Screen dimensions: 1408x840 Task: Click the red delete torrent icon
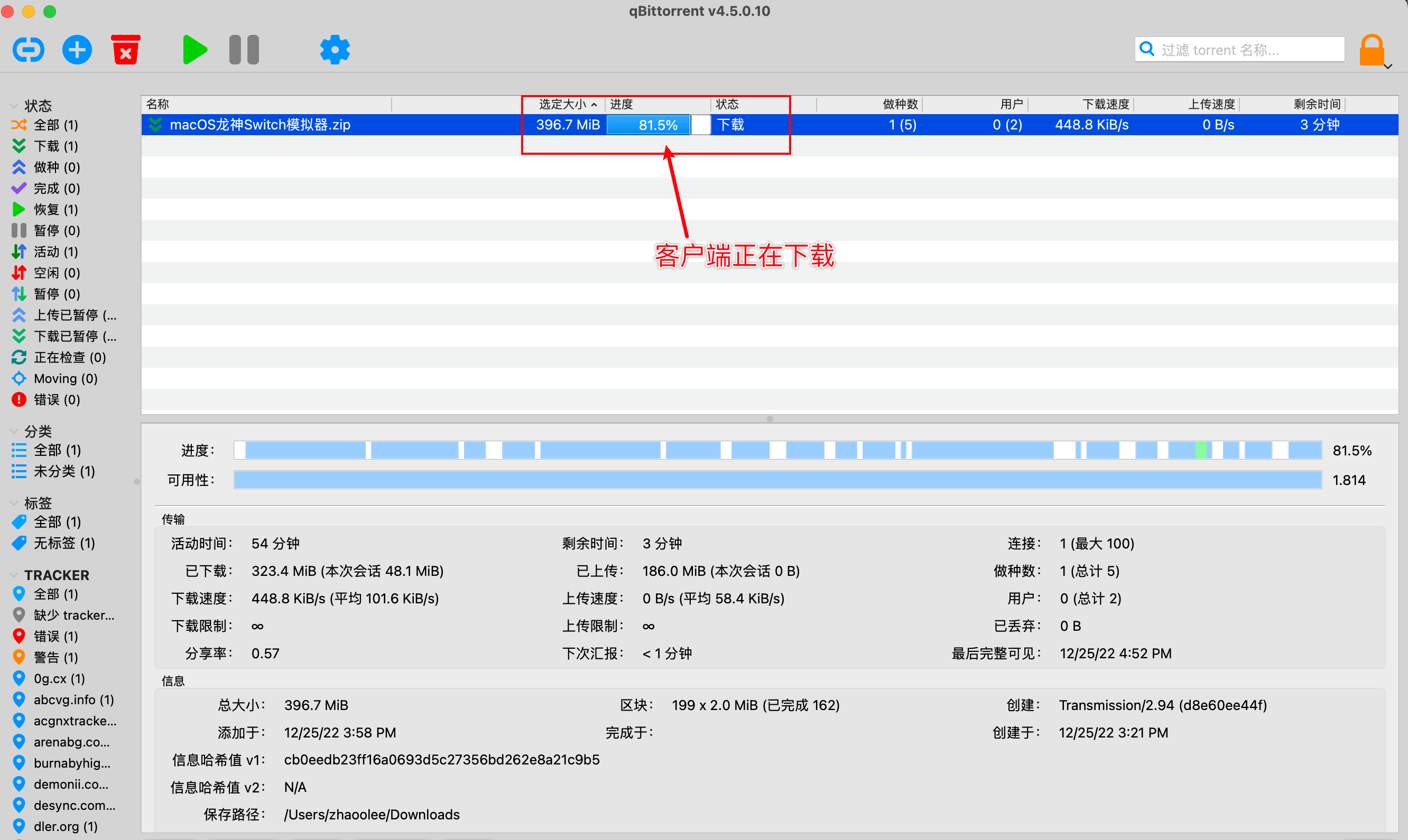tap(126, 50)
